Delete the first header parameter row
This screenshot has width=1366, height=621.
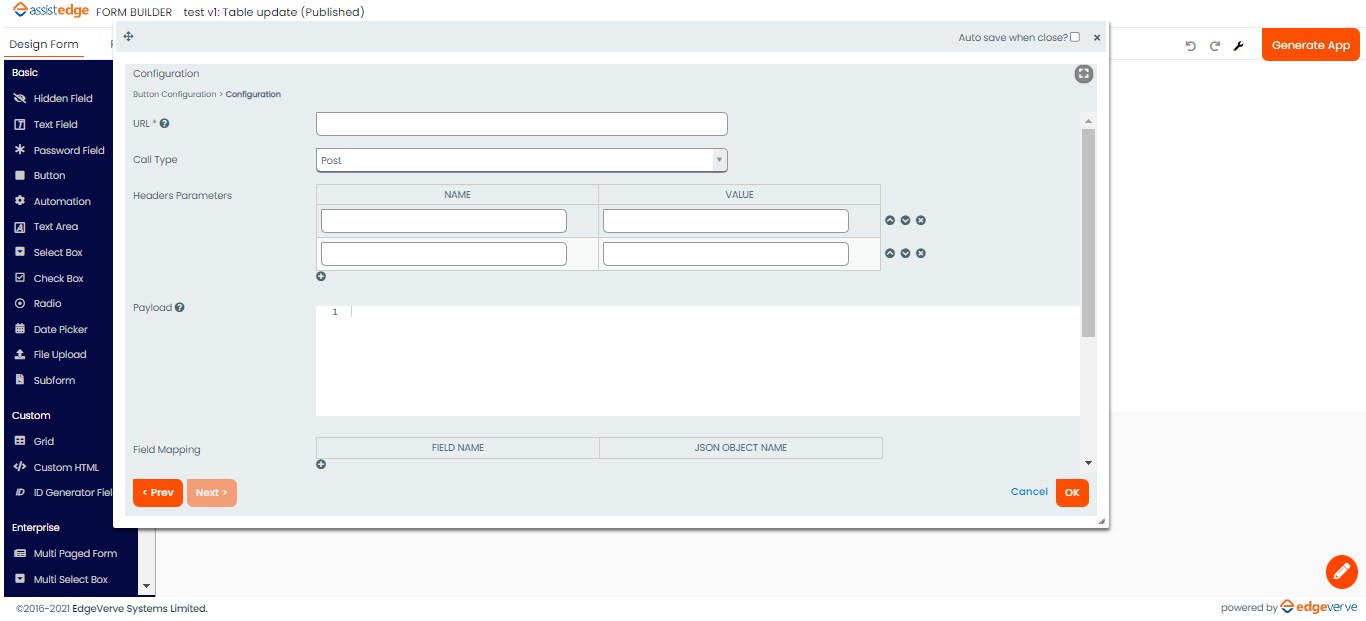tap(921, 221)
